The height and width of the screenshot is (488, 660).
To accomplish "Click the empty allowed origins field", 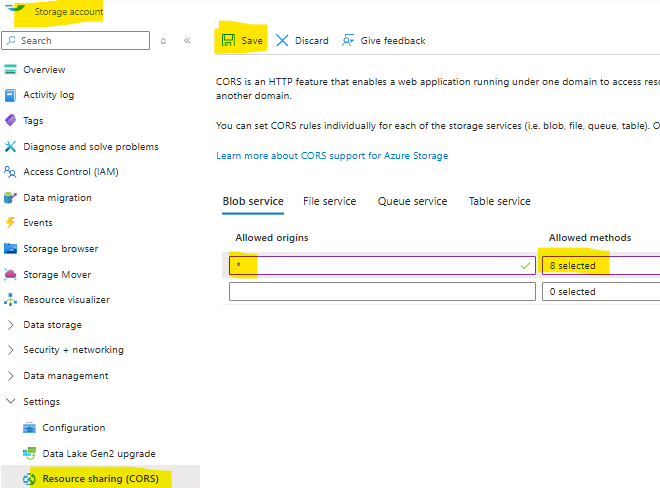I will (x=382, y=291).
